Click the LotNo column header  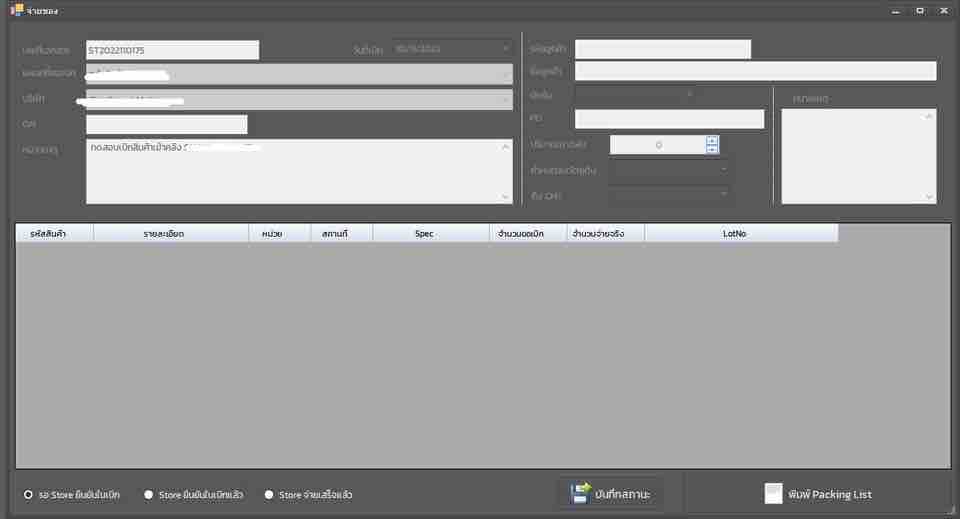click(741, 233)
